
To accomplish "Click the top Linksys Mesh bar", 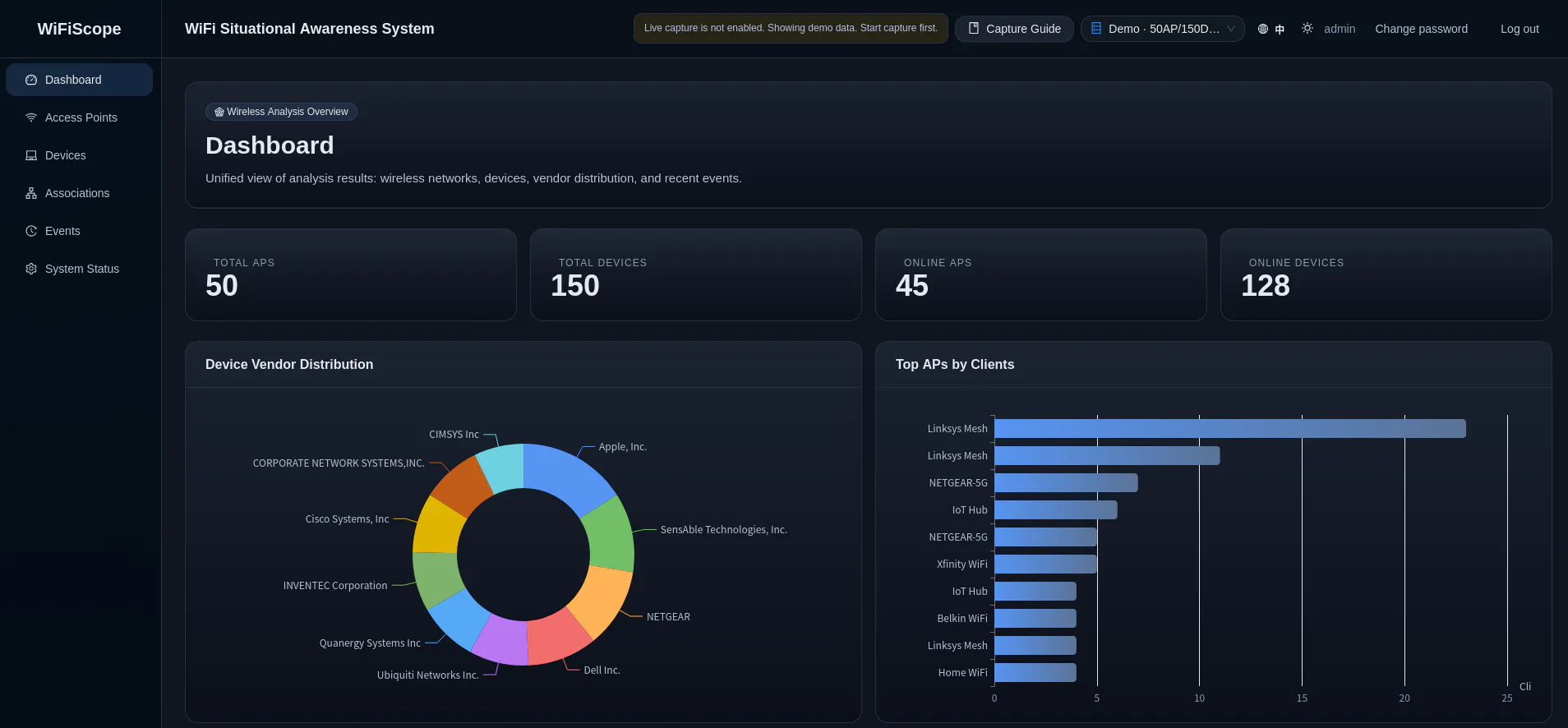I will [1229, 428].
